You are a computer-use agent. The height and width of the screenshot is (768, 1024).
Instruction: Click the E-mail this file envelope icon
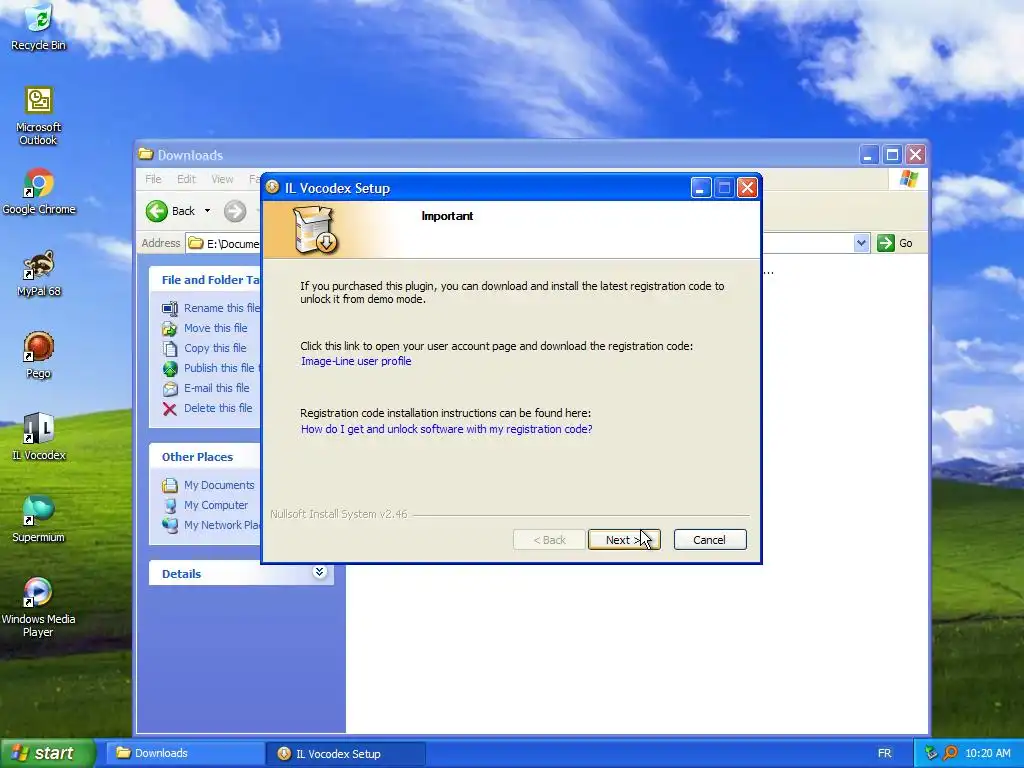[170, 389]
